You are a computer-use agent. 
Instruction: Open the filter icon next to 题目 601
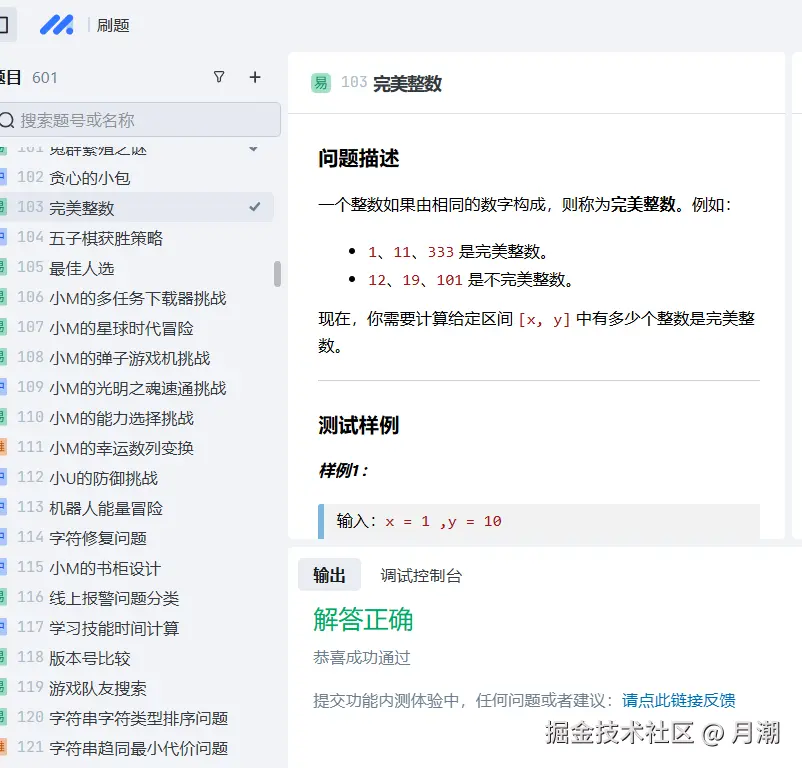(x=219, y=77)
